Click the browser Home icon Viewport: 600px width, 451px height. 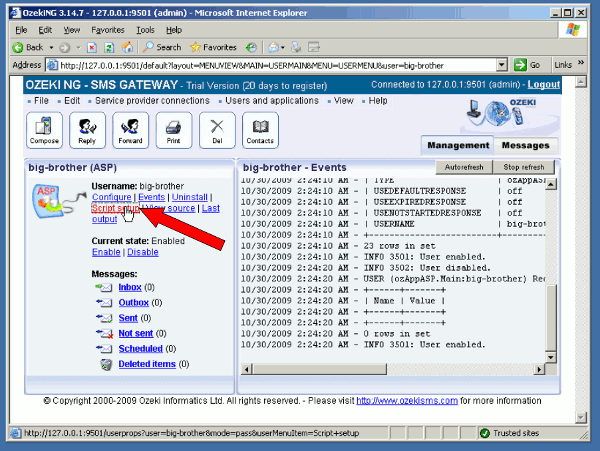(127, 47)
